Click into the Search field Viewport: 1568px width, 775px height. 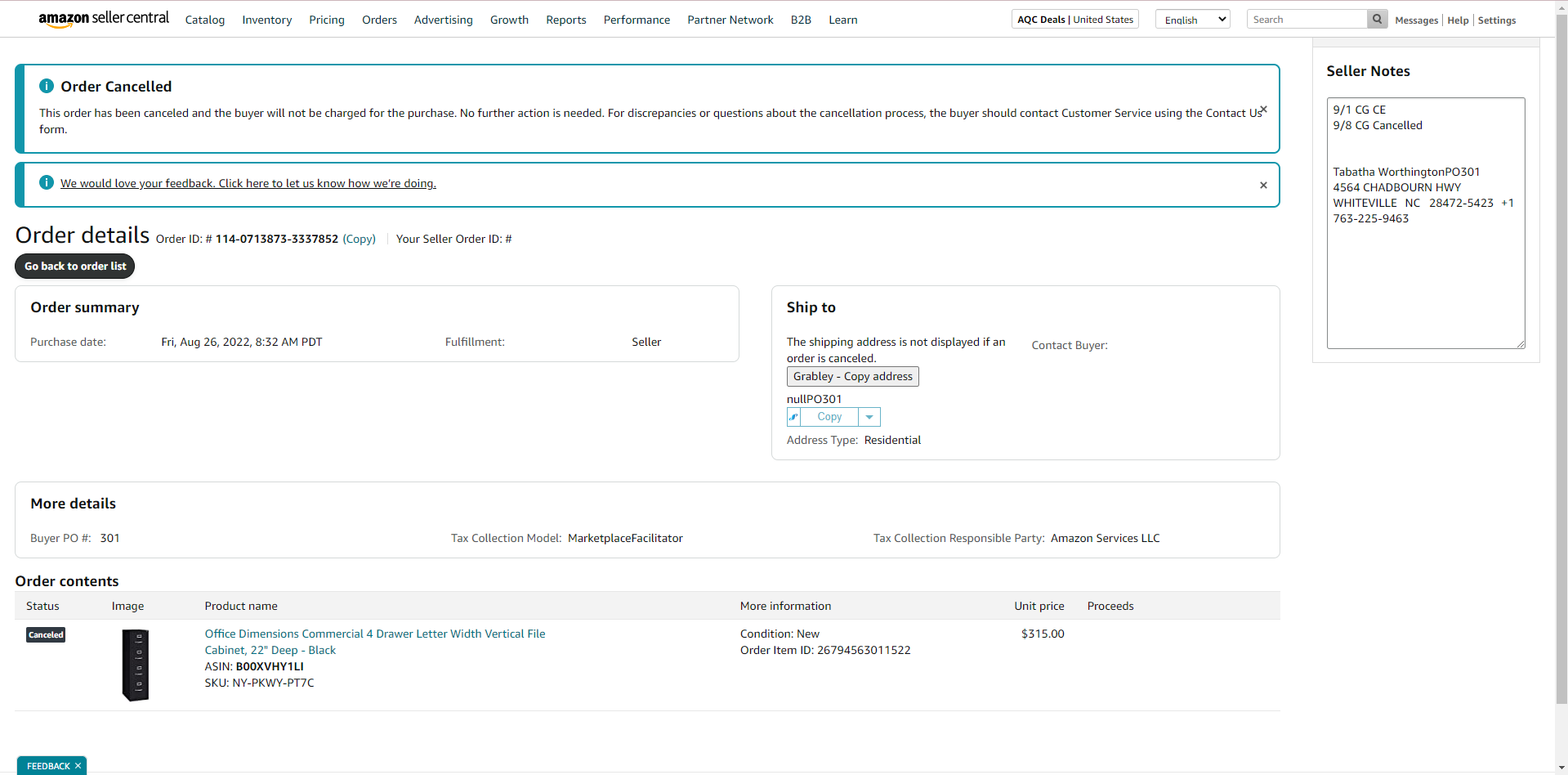pos(1307,19)
